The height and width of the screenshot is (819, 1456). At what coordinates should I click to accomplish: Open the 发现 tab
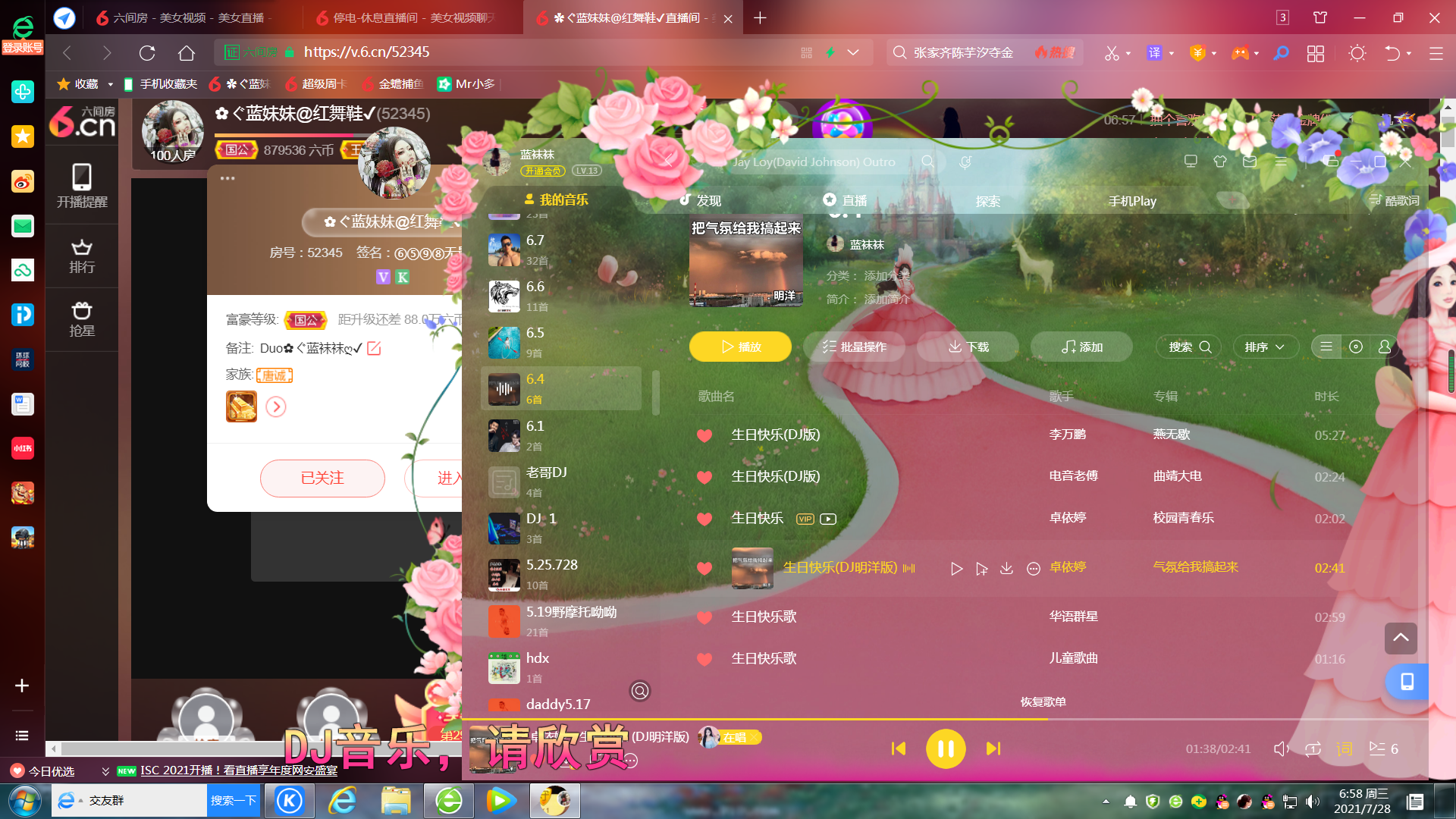pyautogui.click(x=700, y=200)
